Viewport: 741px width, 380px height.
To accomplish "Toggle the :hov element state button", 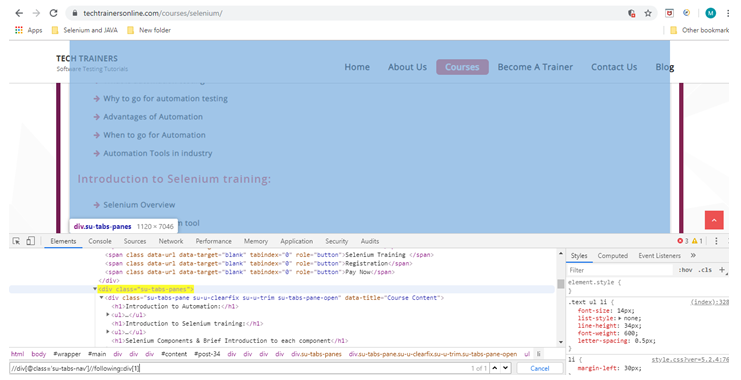I will pyautogui.click(x=685, y=270).
